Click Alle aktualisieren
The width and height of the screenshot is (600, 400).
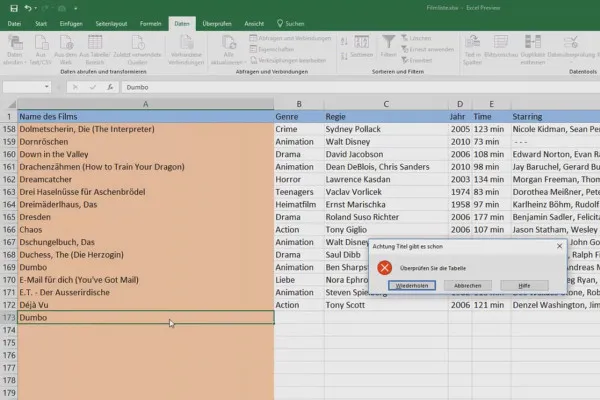[x=228, y=50]
